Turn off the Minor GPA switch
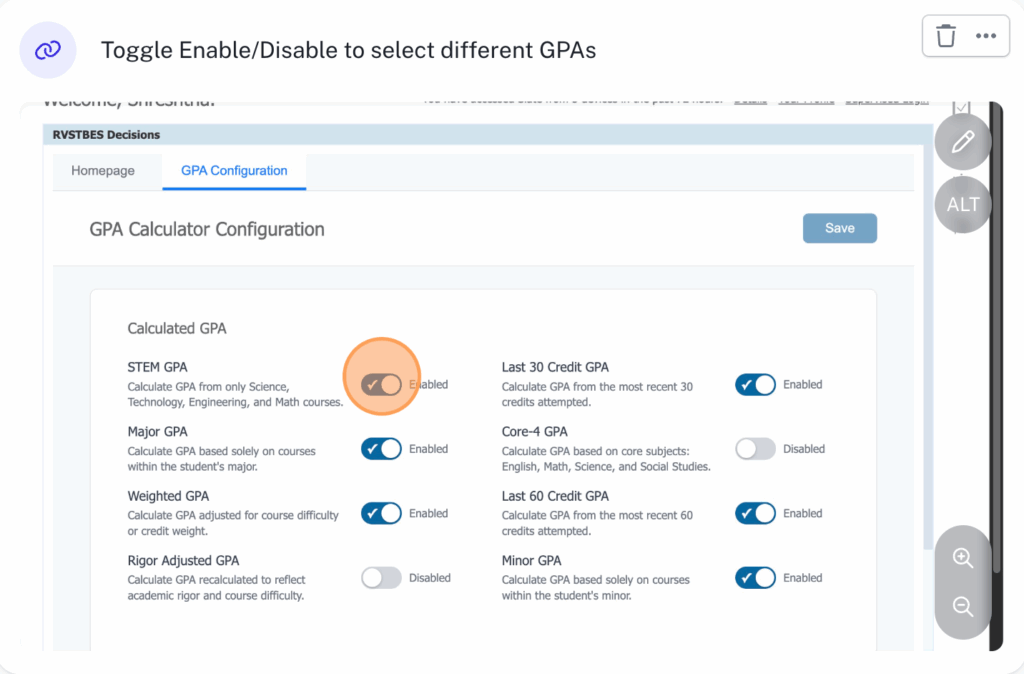The width and height of the screenshot is (1024, 674). pos(755,578)
